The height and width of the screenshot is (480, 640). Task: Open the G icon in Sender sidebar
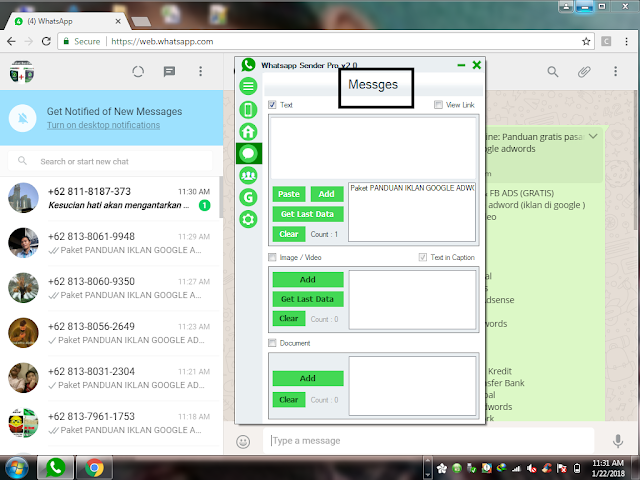(248, 198)
